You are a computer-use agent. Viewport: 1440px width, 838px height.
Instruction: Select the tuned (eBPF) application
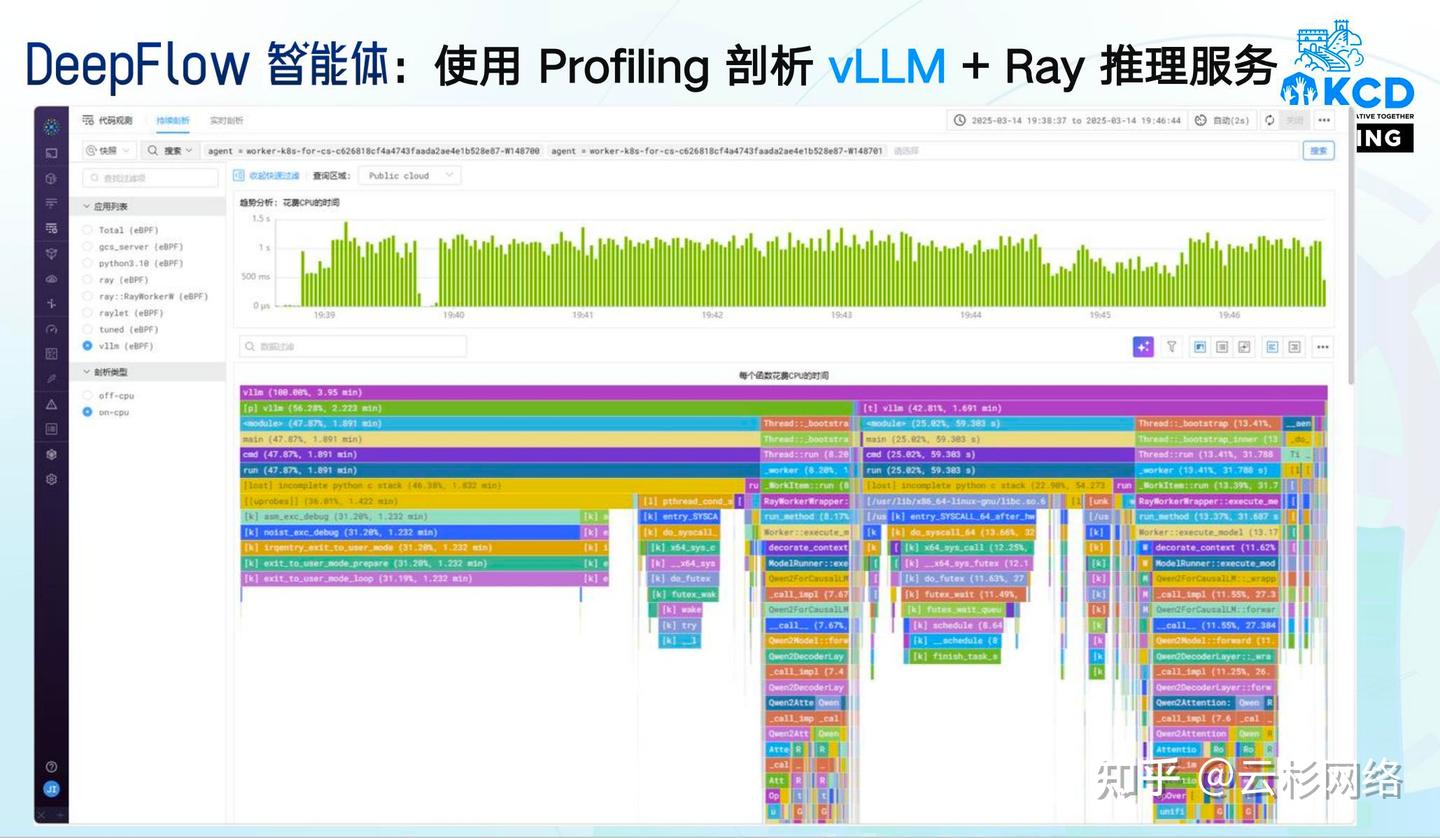(120, 329)
